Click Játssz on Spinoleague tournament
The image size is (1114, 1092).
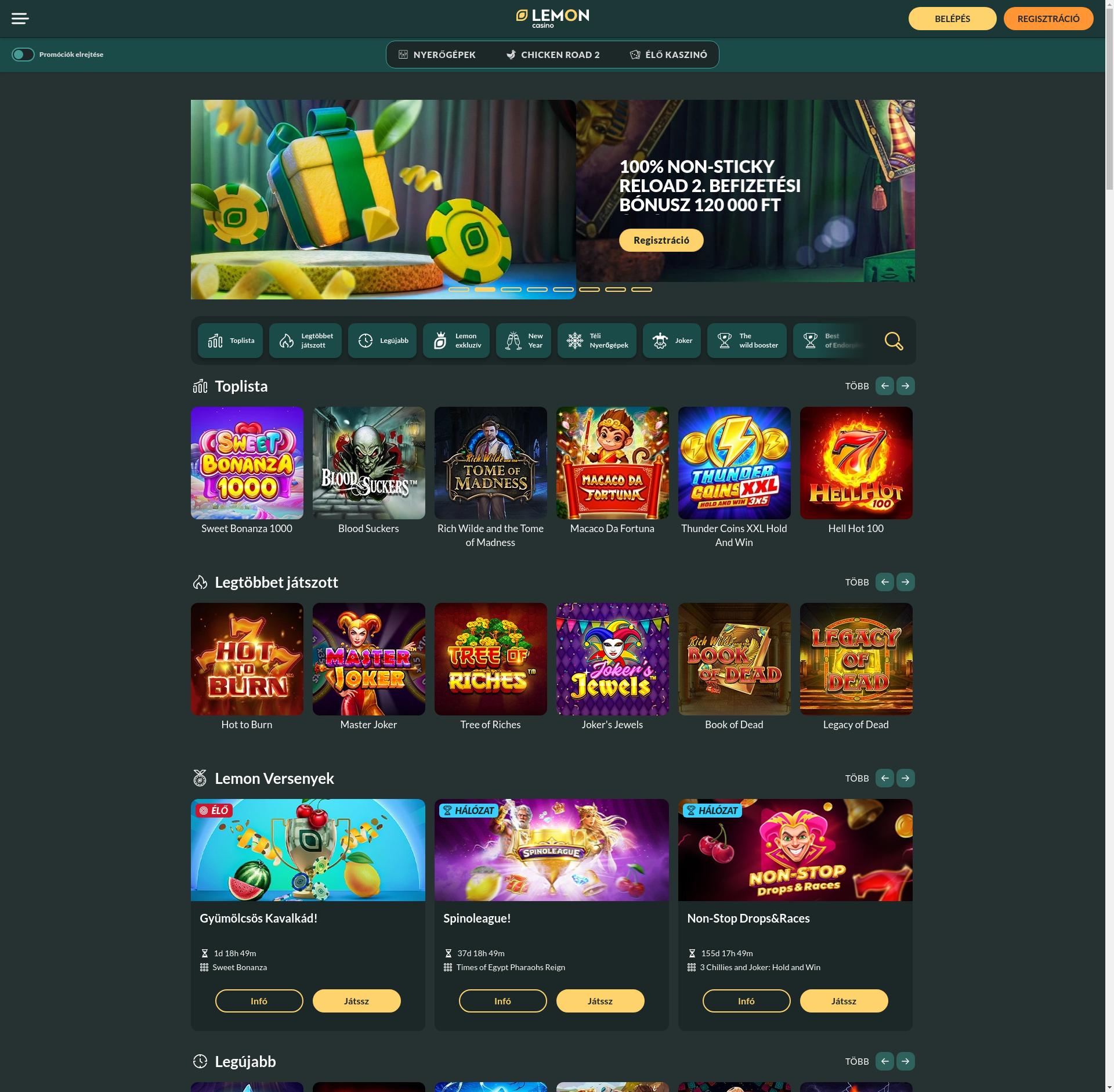coord(601,1001)
